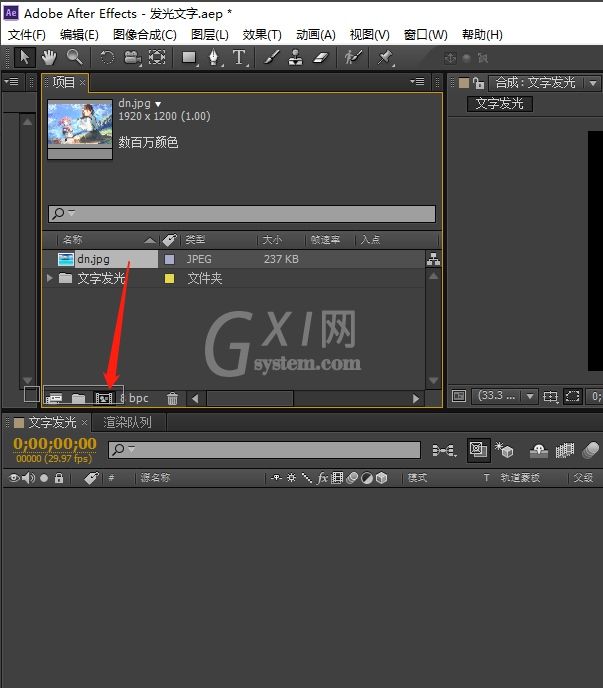Select the Type text tool
This screenshot has height=688, width=603.
(x=239, y=57)
